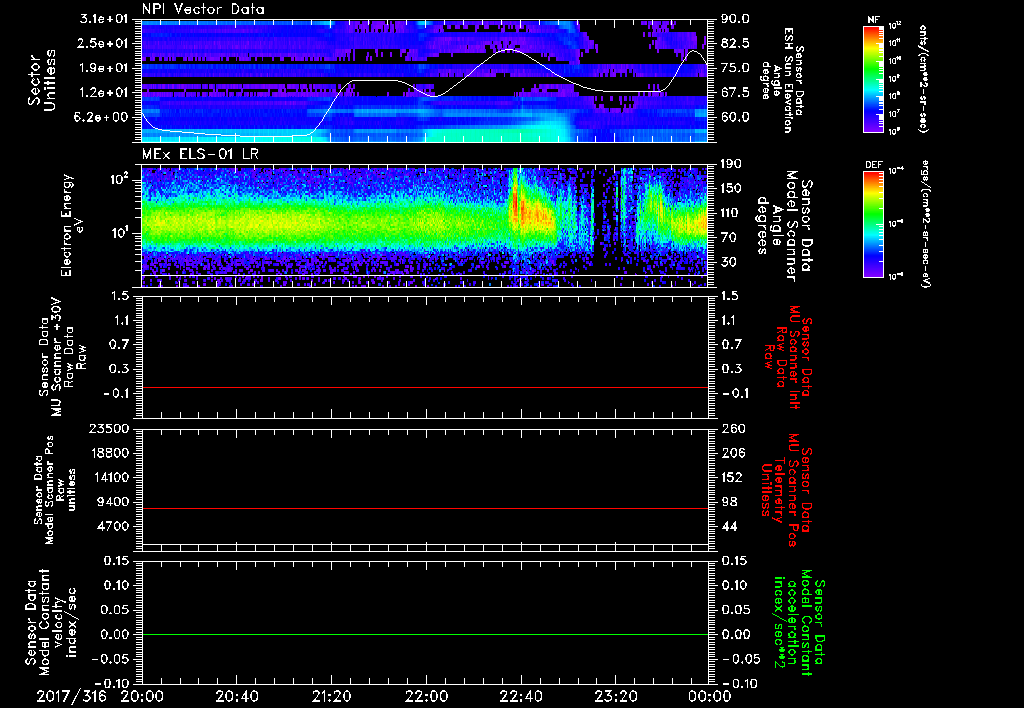Click the green constant velocity line
Image resolution: width=1024 pixels, height=708 pixels.
click(x=425, y=635)
